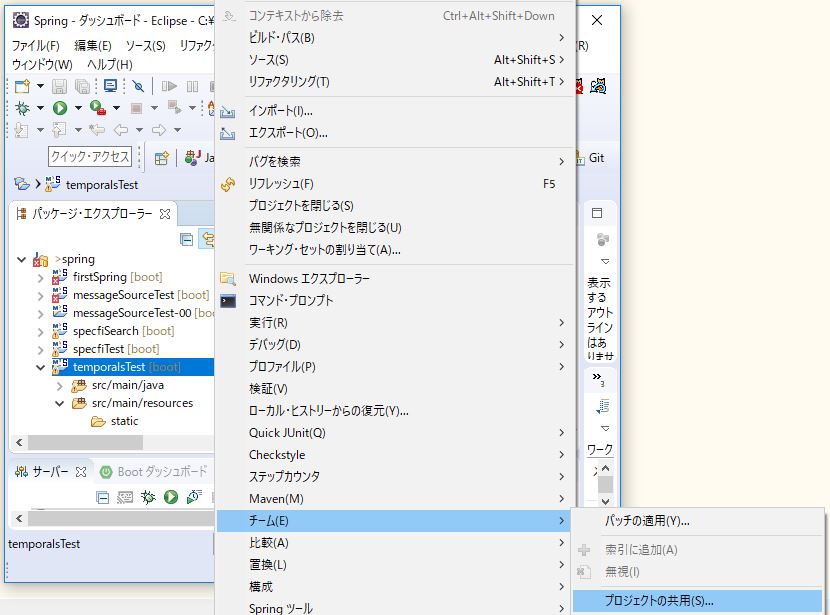Open the ステップカウンタ submenu
830x615 pixels.
[394, 476]
